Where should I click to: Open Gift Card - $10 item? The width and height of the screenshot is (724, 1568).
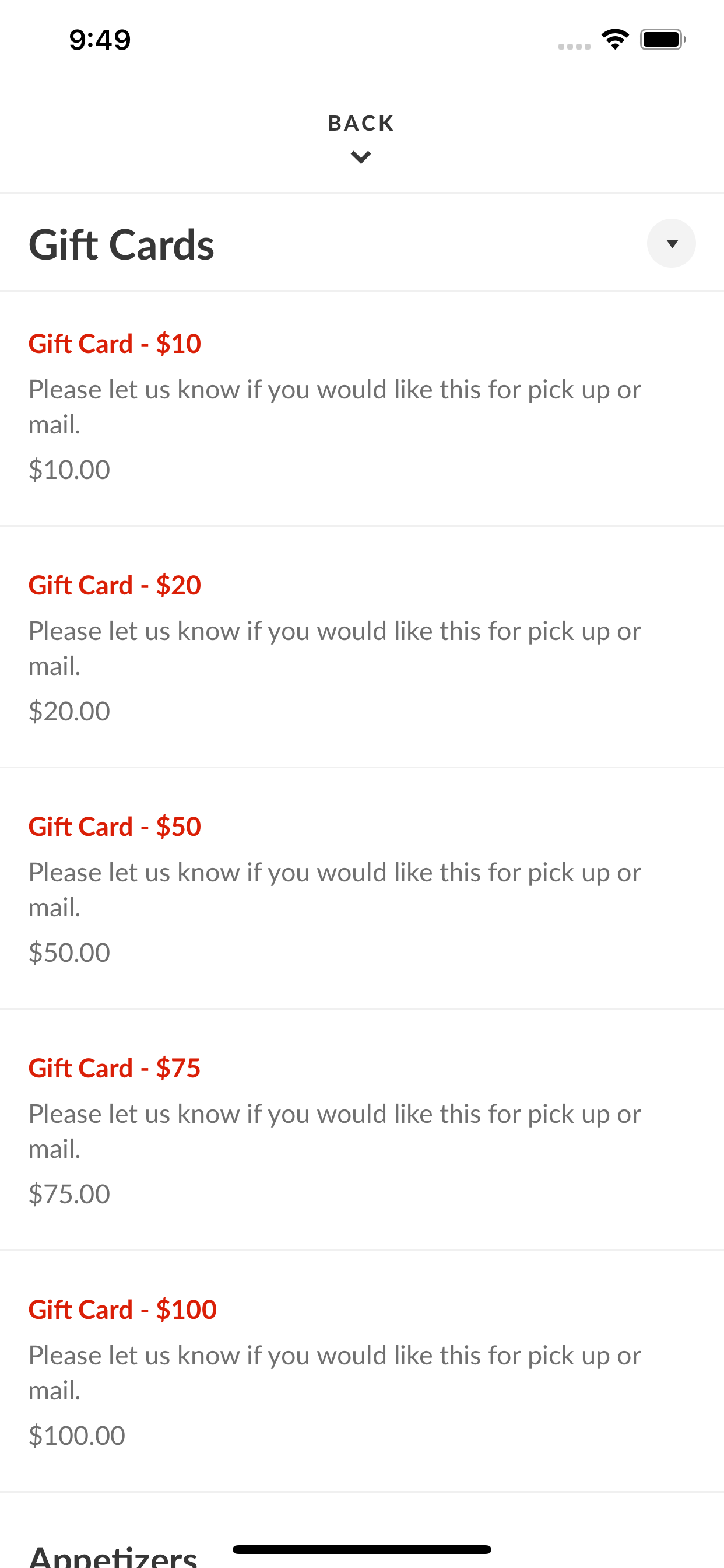pos(362,409)
